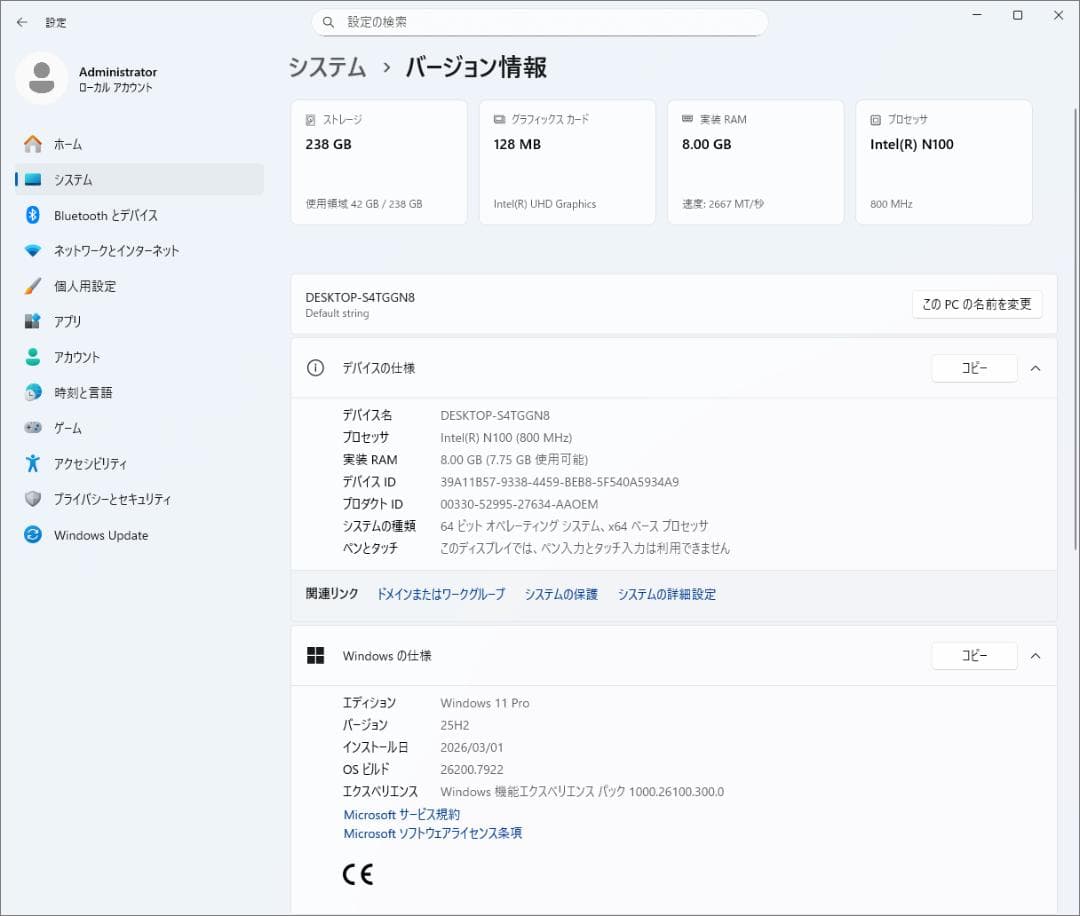Click the システム monitor icon in sidebar
This screenshot has width=1080, height=916.
[x=32, y=180]
